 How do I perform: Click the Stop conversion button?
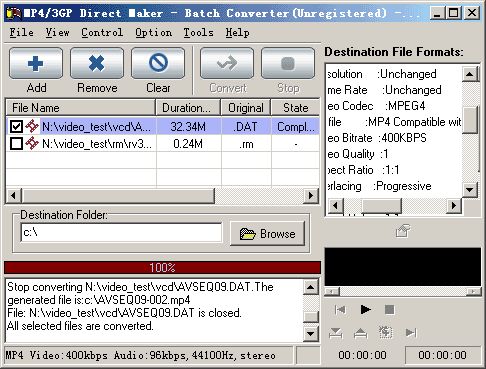point(288,63)
